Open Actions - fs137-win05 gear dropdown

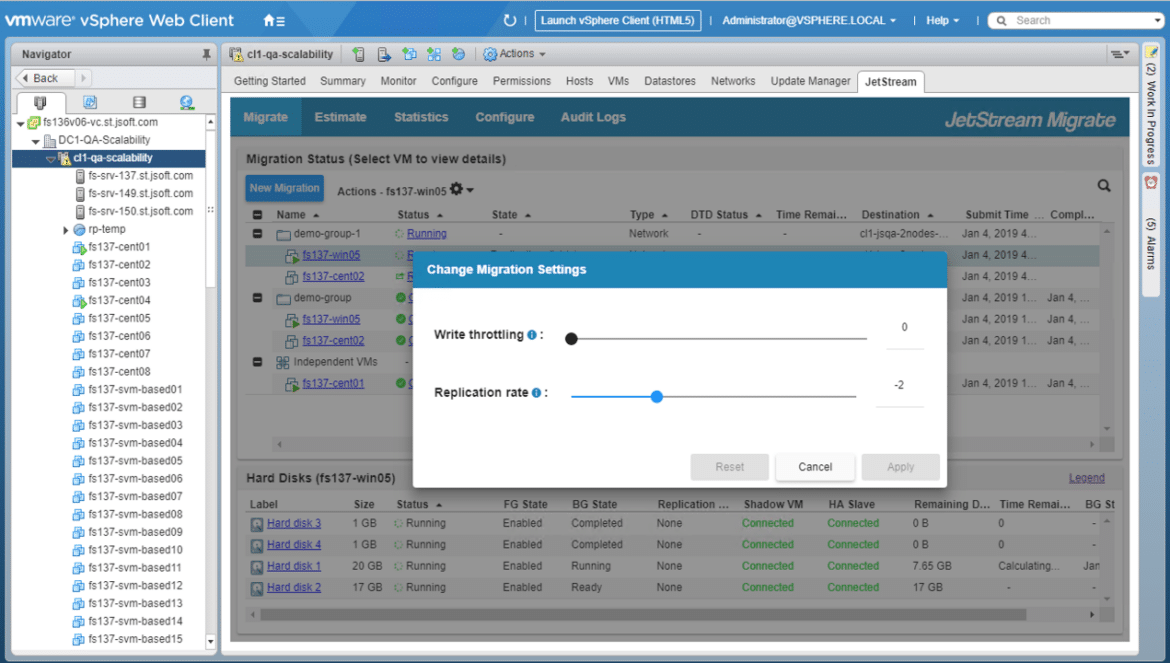462,189
